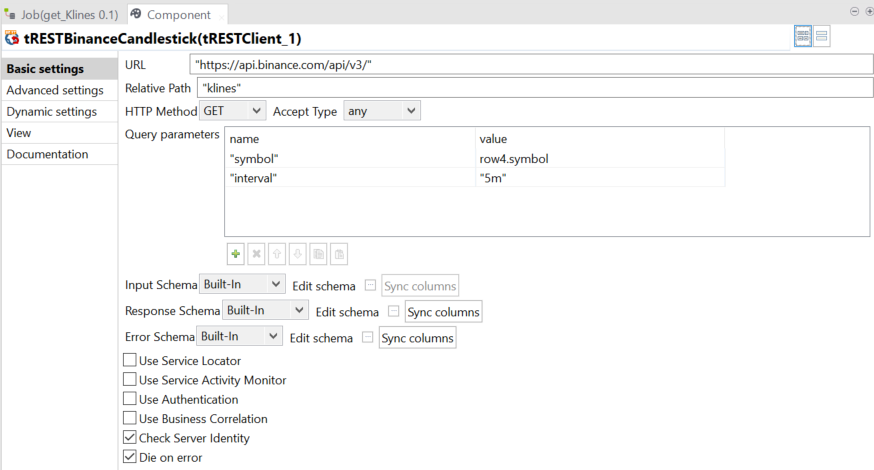Viewport: 874px width, 470px height.
Task: Click the name column header
Action: [351, 139]
